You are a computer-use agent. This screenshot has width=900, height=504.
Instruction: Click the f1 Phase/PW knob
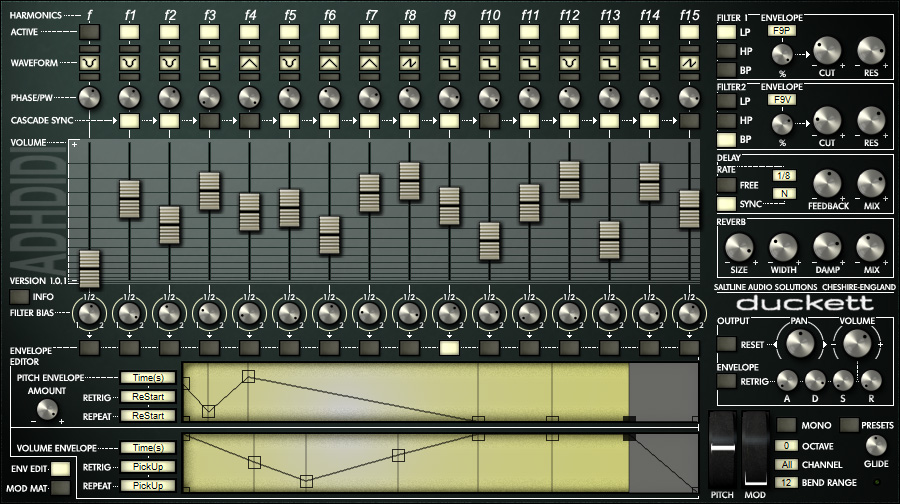[x=129, y=98]
